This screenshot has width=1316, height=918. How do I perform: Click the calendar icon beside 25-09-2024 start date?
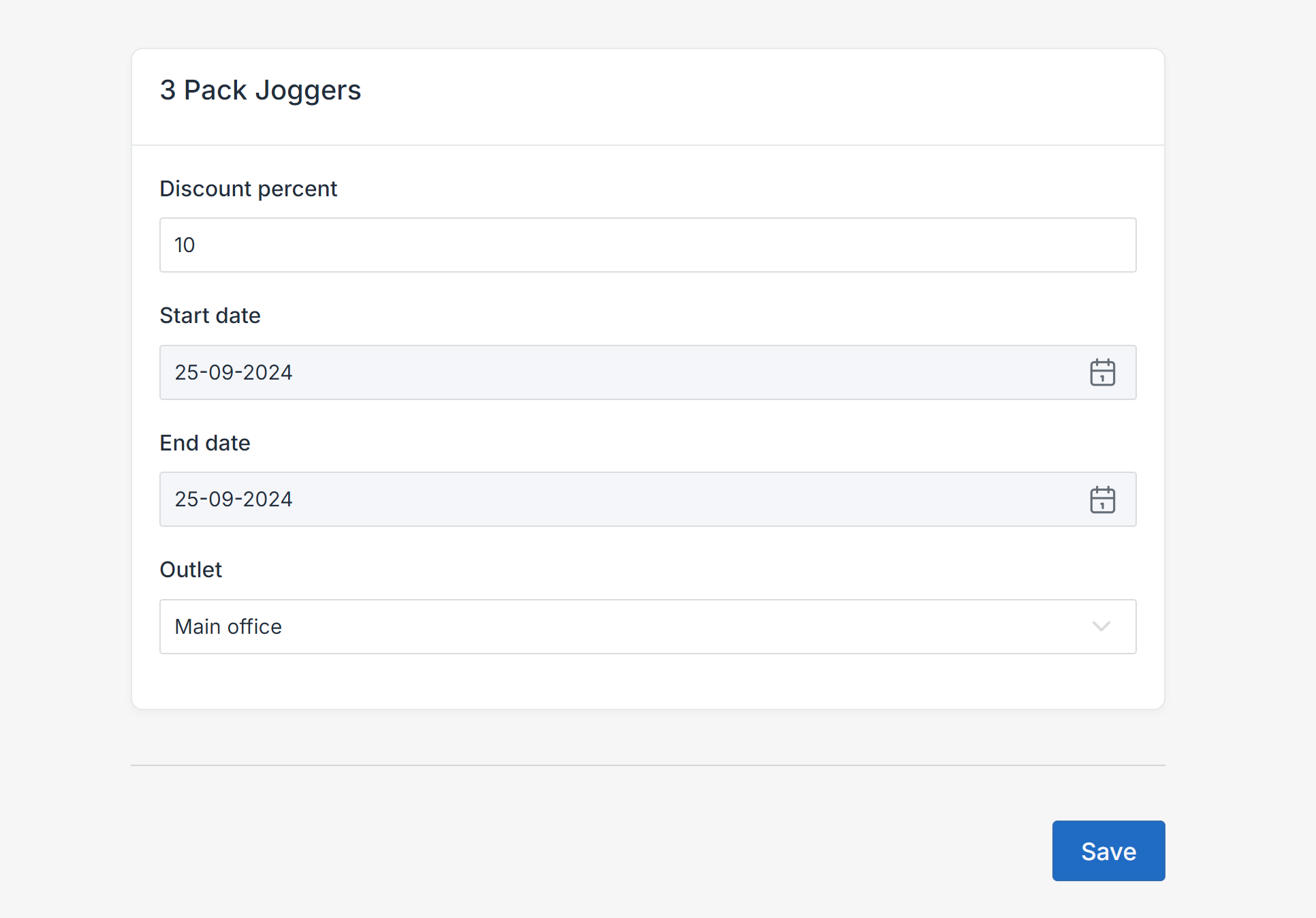coord(1103,372)
